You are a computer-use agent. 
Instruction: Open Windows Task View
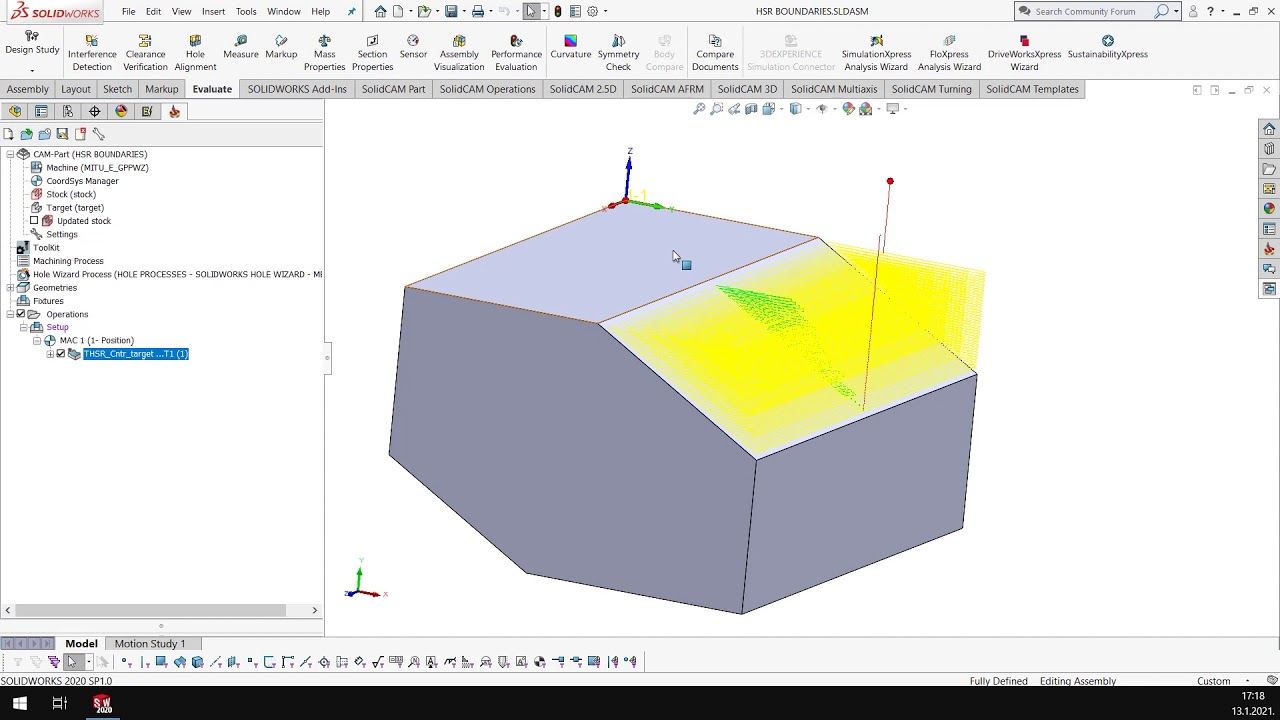pos(59,703)
